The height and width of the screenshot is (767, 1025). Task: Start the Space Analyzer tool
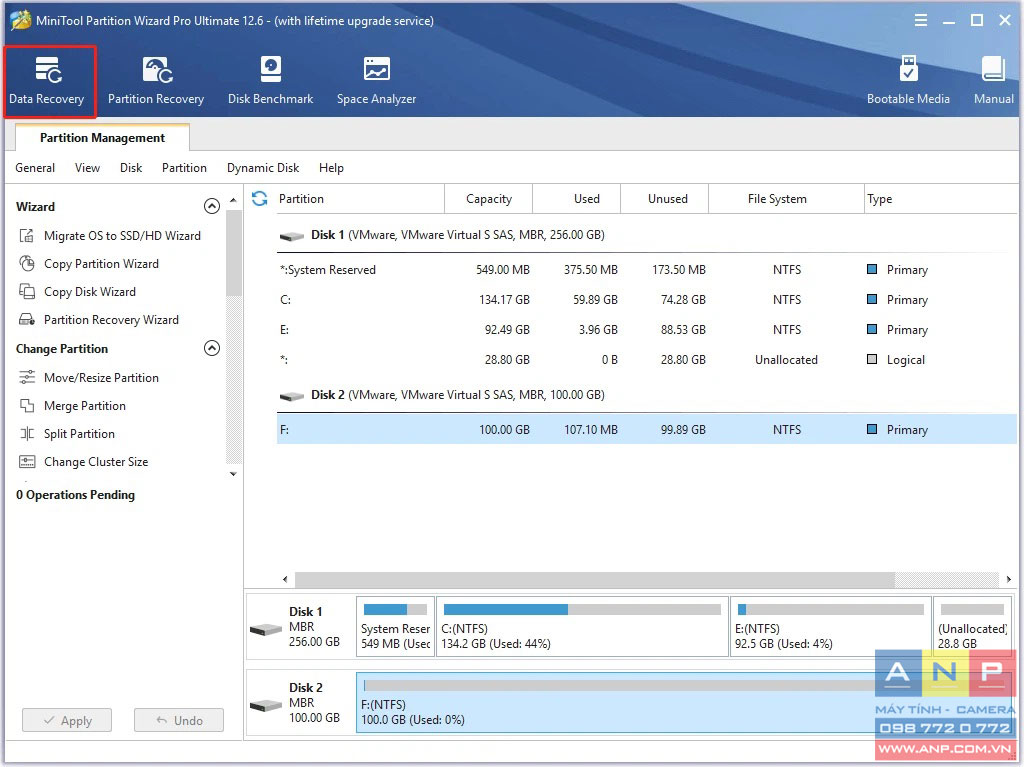[x=377, y=81]
